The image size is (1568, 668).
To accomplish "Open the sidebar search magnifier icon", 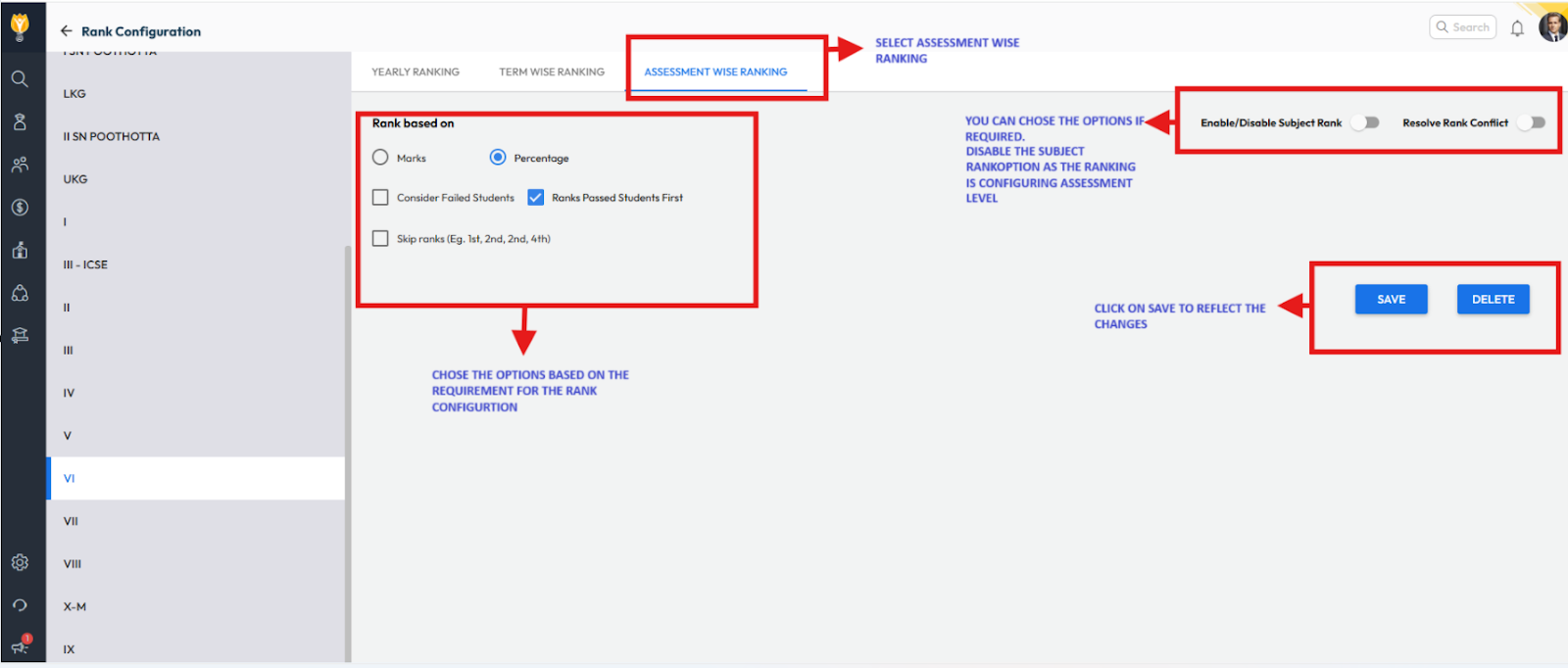I will coord(20,79).
